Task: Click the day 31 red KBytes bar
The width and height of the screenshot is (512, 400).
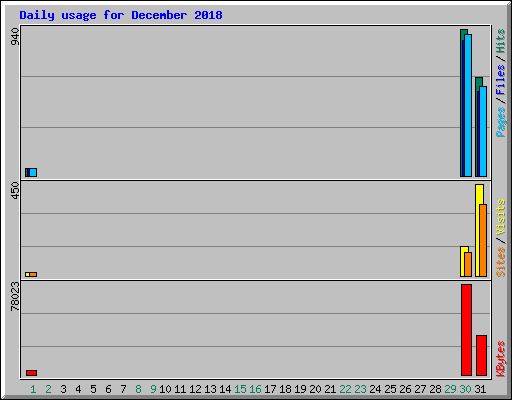Action: (481, 355)
